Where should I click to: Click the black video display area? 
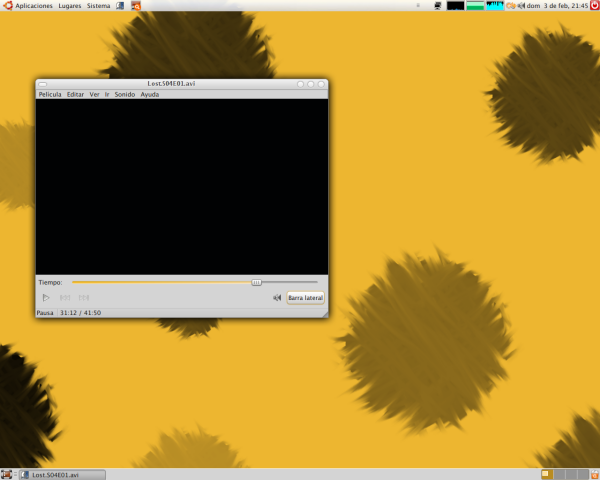182,187
